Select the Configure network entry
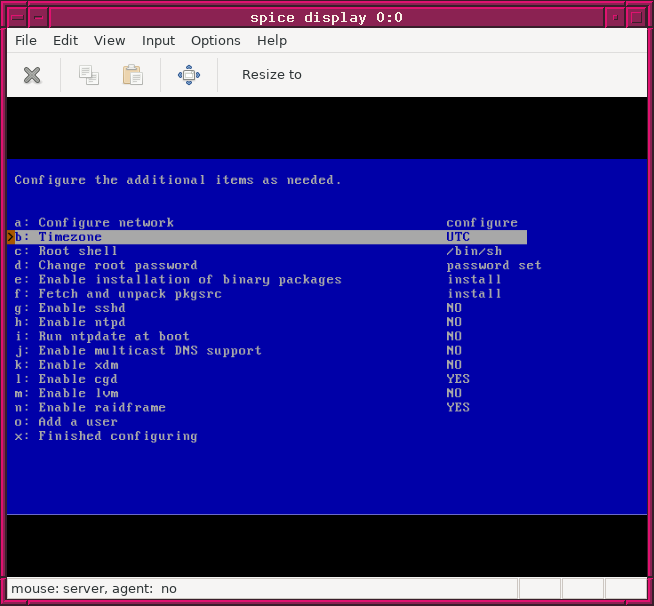 click(105, 223)
